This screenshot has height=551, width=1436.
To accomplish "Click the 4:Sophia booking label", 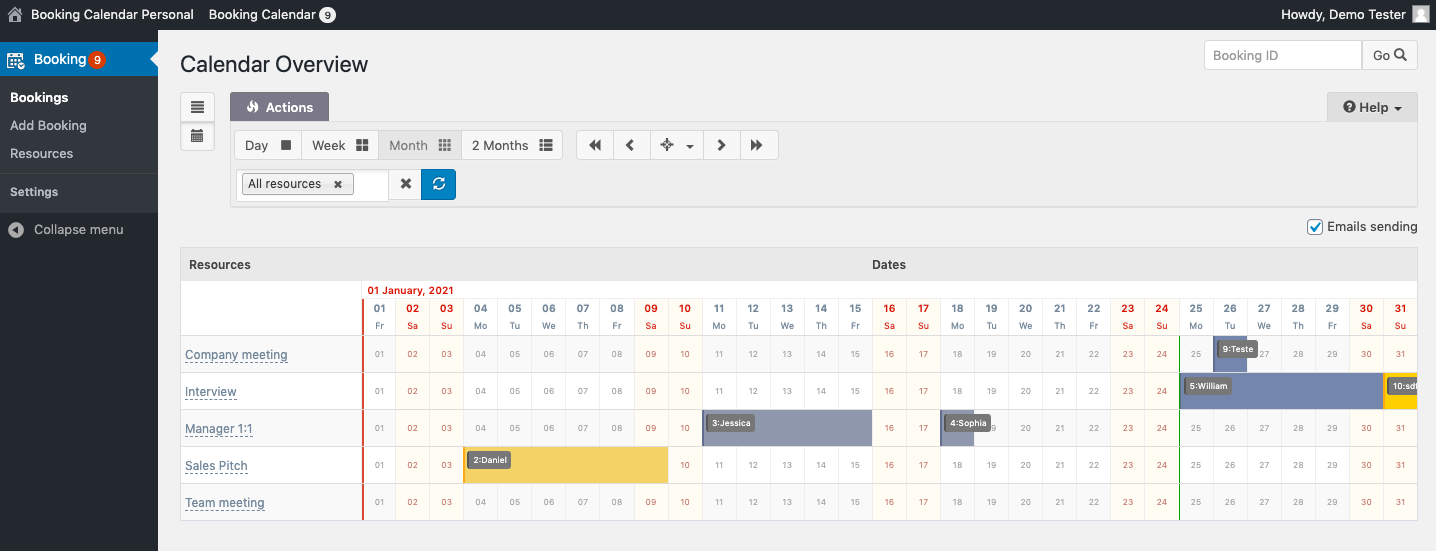I will pyautogui.click(x=968, y=423).
